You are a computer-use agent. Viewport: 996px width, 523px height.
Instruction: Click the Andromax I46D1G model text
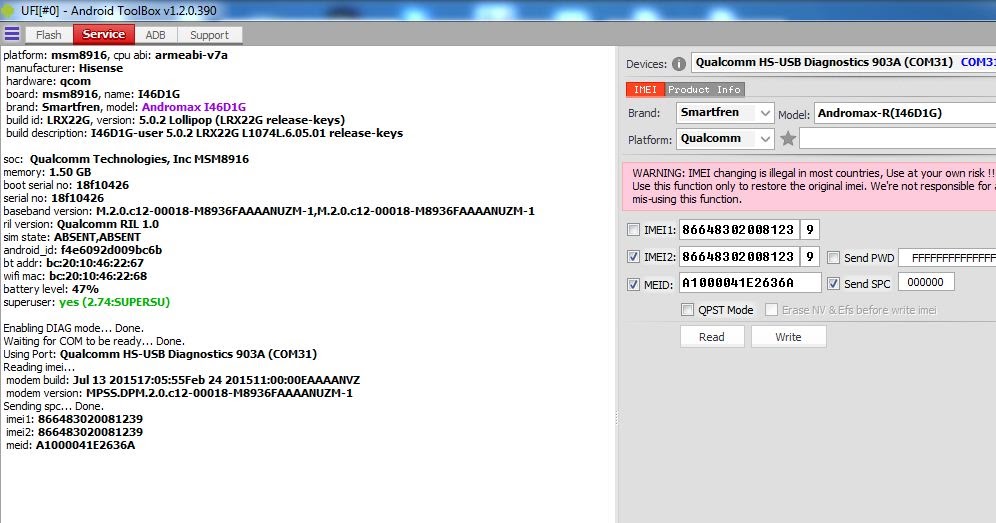(x=194, y=107)
